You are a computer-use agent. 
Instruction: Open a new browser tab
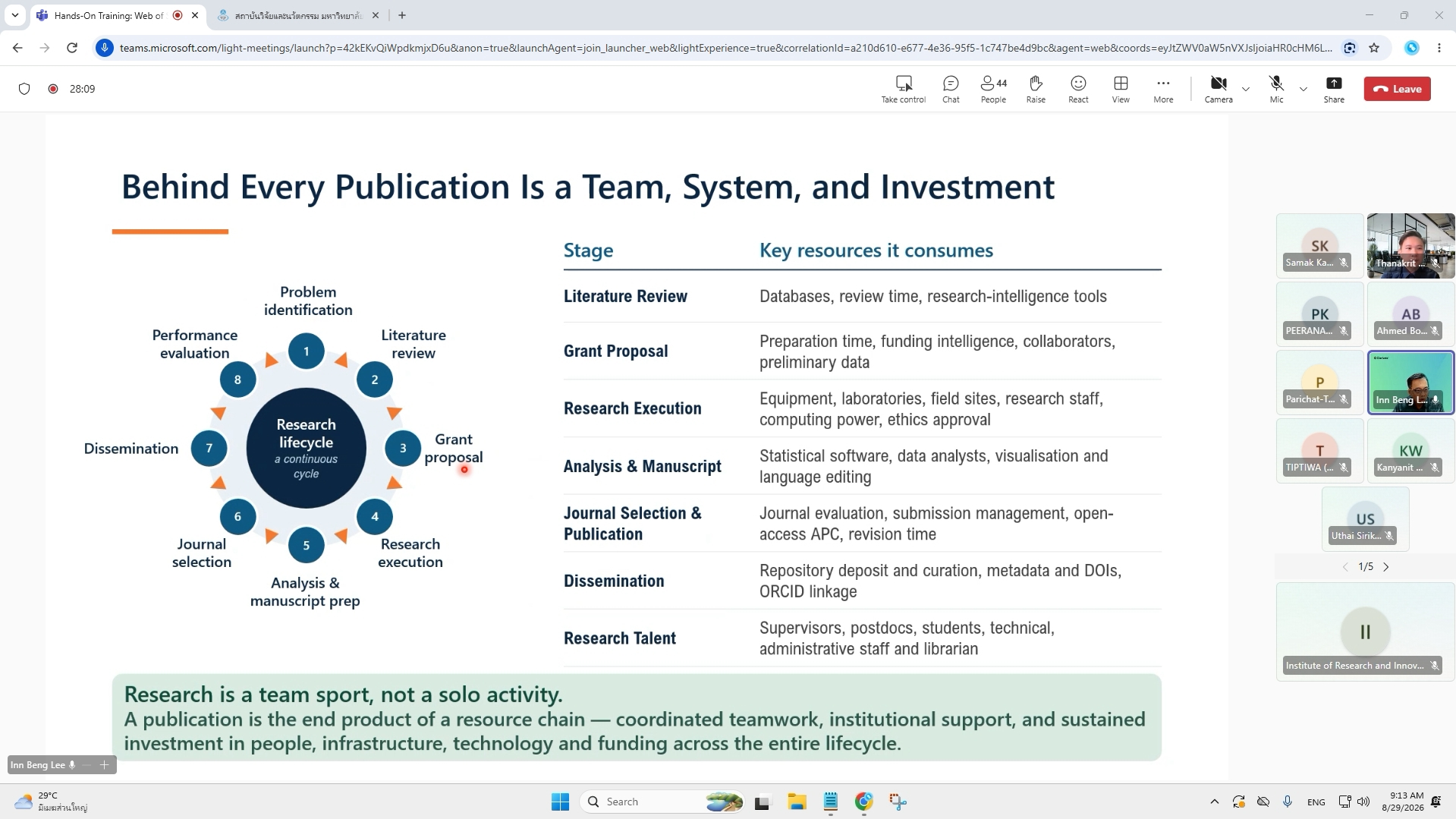(402, 15)
